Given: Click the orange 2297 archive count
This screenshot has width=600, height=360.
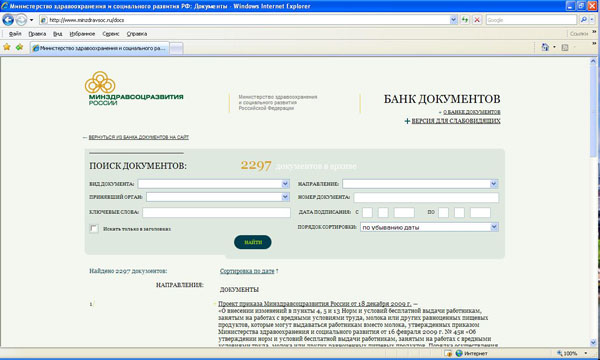Looking at the screenshot, I should 256,166.
